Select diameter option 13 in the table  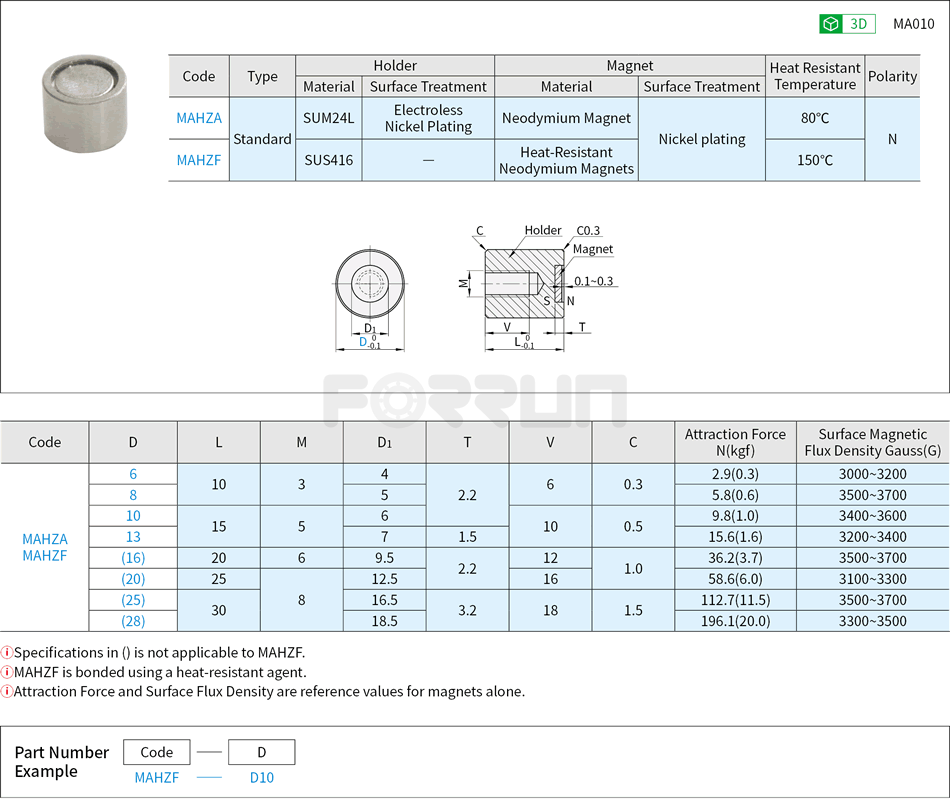coord(133,537)
